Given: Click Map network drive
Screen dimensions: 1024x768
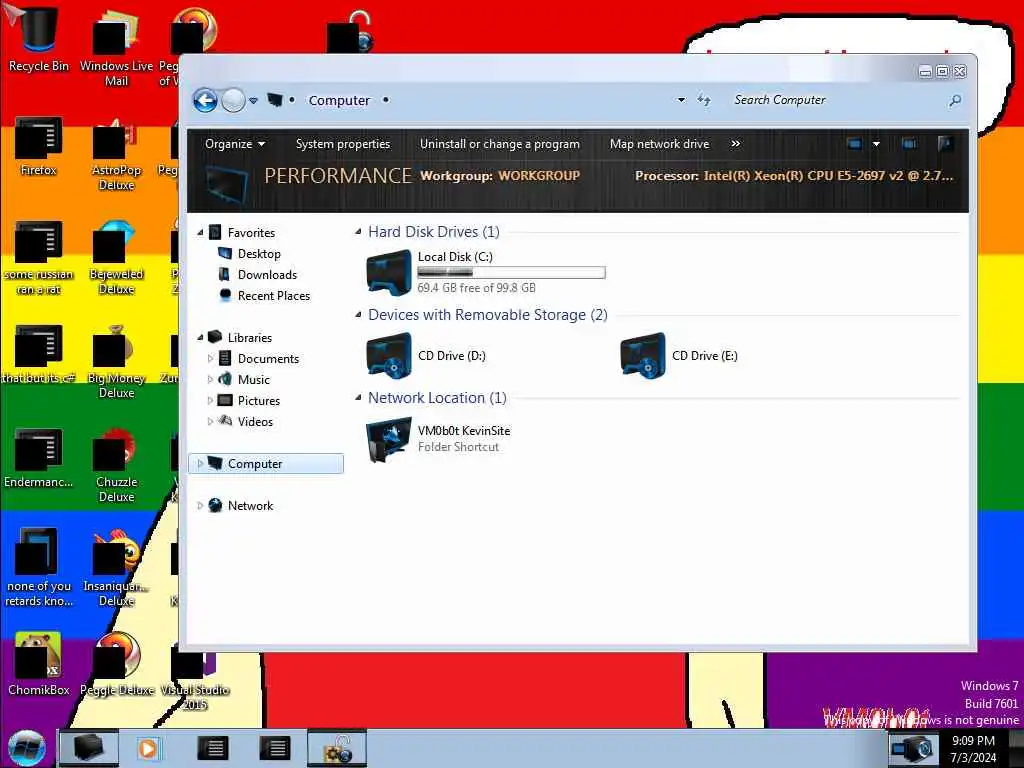Looking at the screenshot, I should click(659, 144).
